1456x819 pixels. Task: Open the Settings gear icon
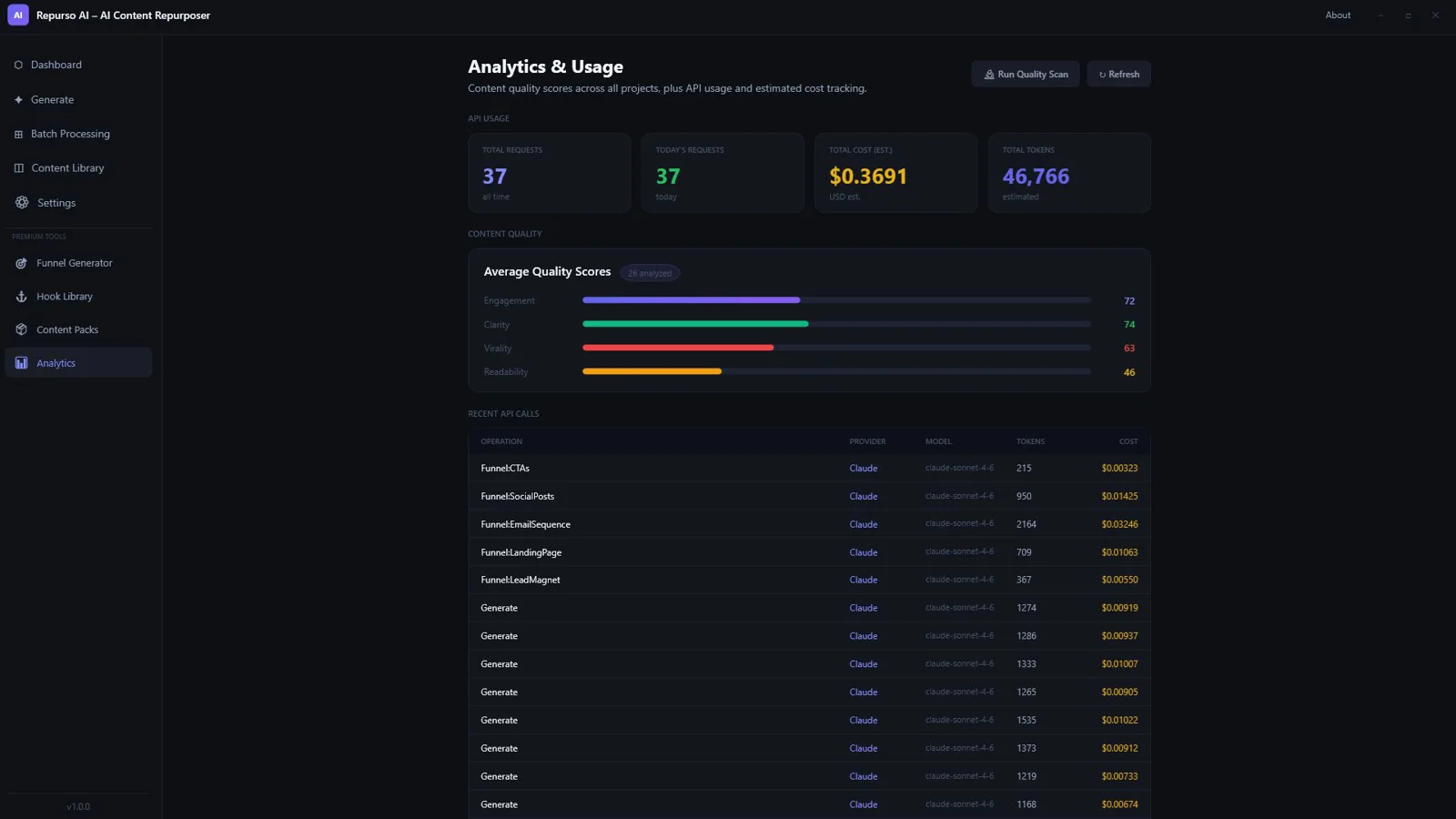(x=22, y=203)
